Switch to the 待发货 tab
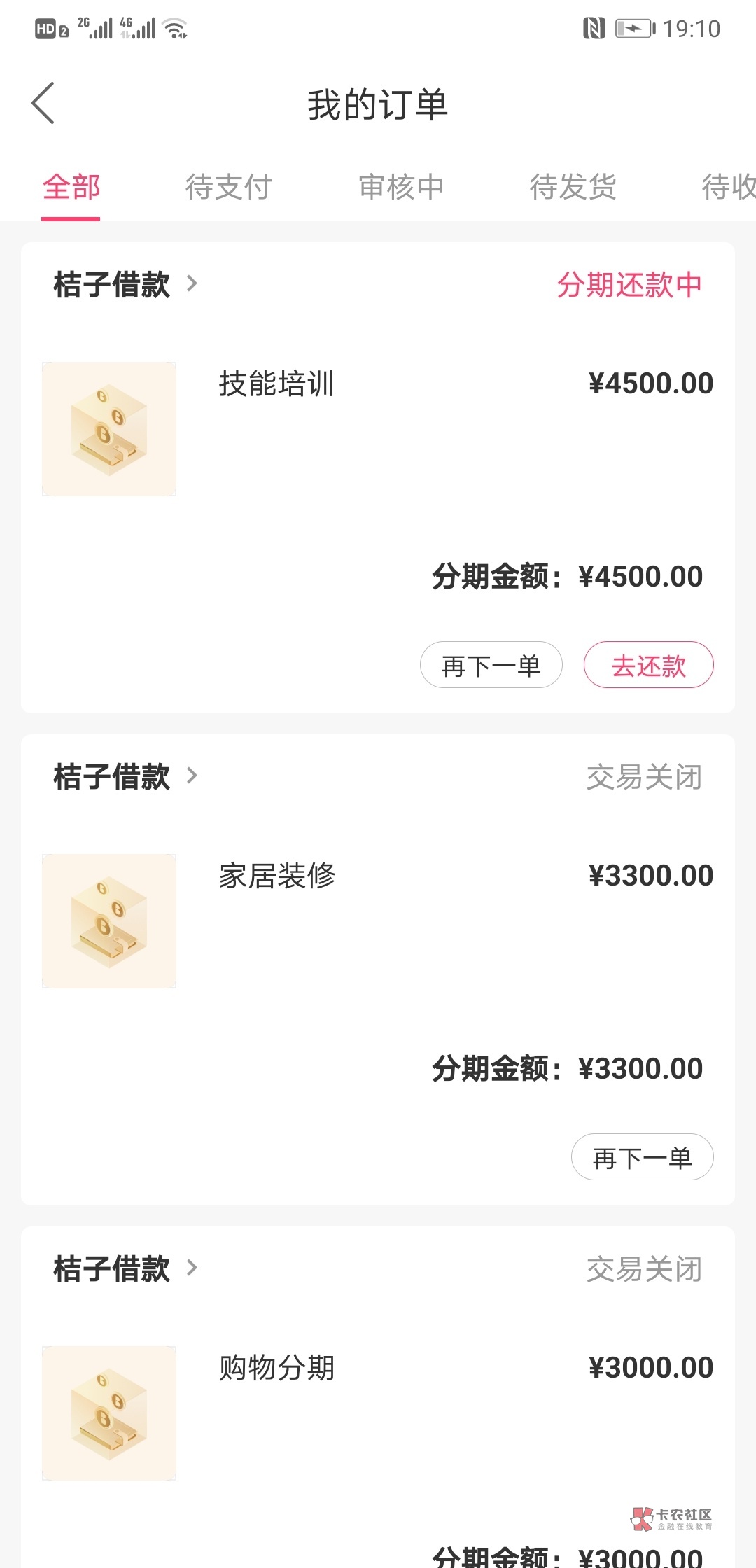This screenshot has width=756, height=1568. coord(573,187)
